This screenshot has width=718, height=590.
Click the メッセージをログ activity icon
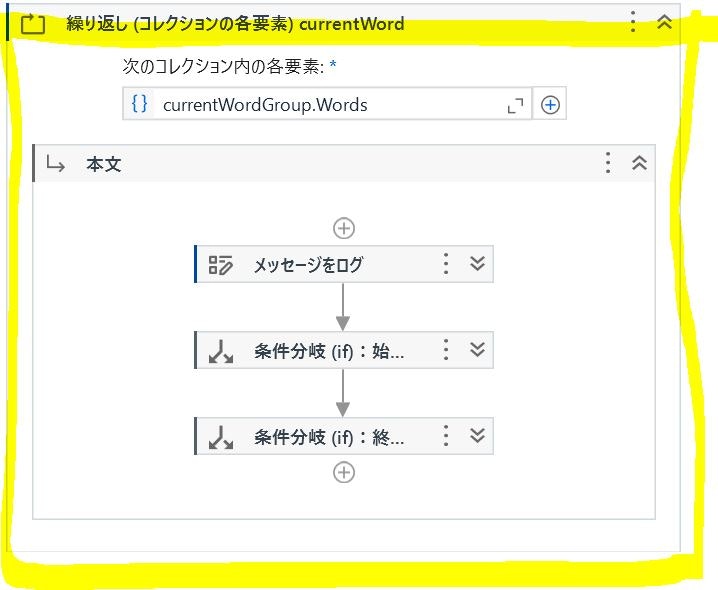click(221, 264)
